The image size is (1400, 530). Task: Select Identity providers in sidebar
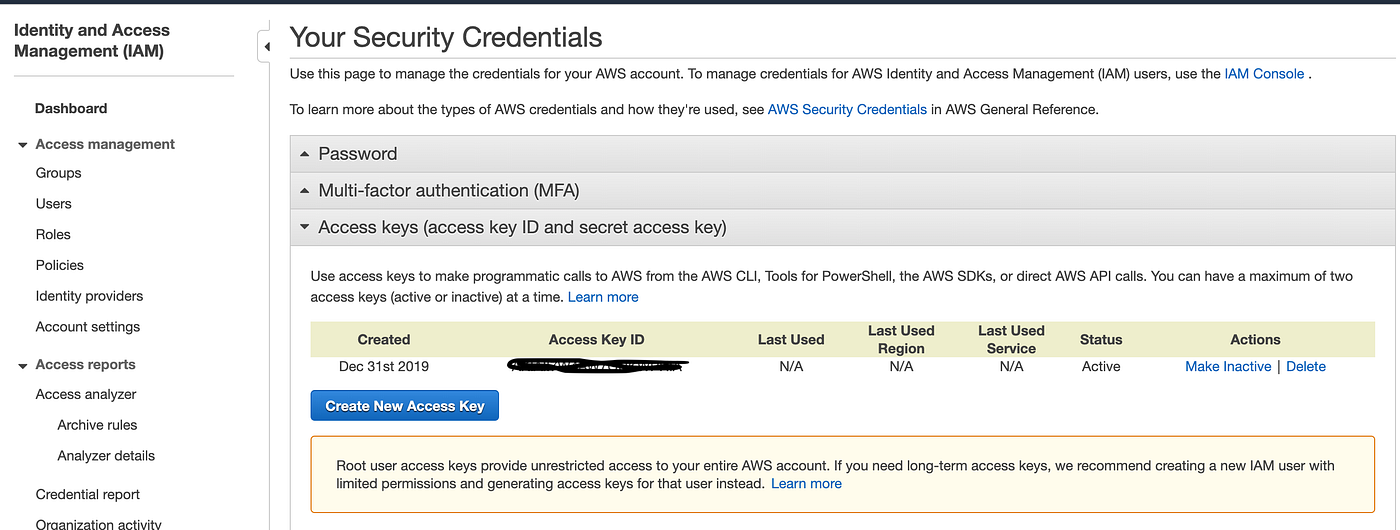(x=89, y=296)
